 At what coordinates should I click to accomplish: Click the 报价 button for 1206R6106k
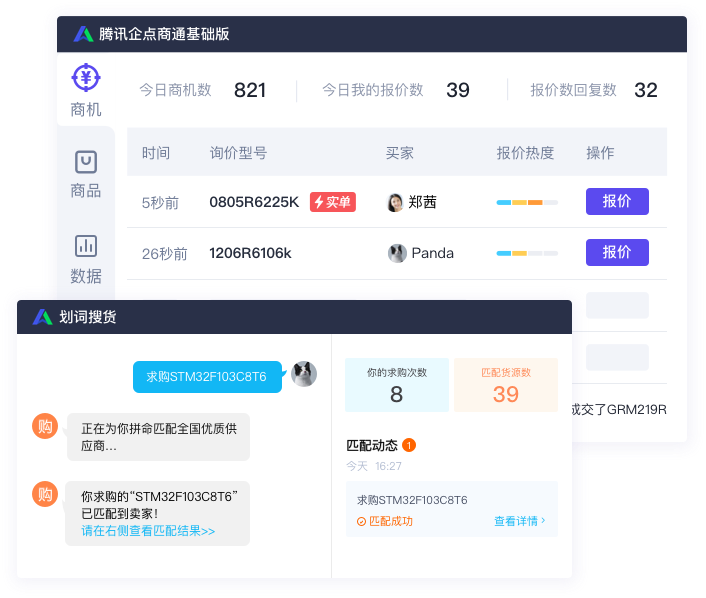[x=617, y=252]
